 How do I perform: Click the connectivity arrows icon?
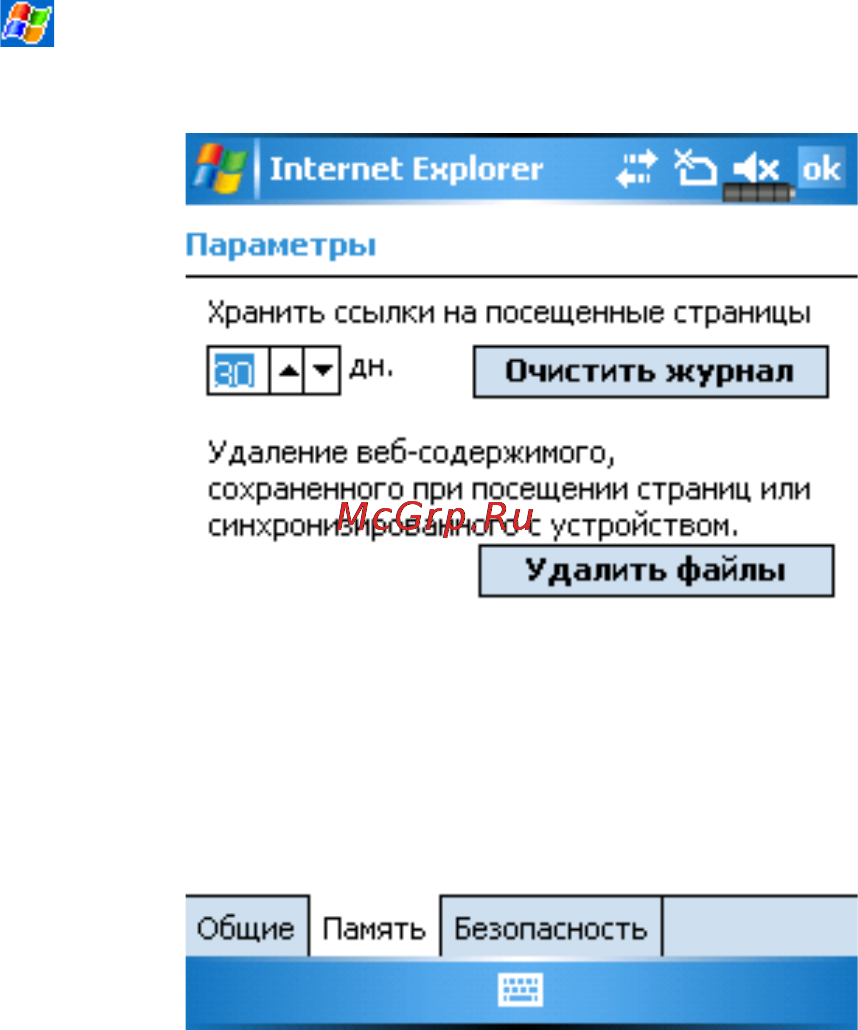pyautogui.click(x=637, y=168)
